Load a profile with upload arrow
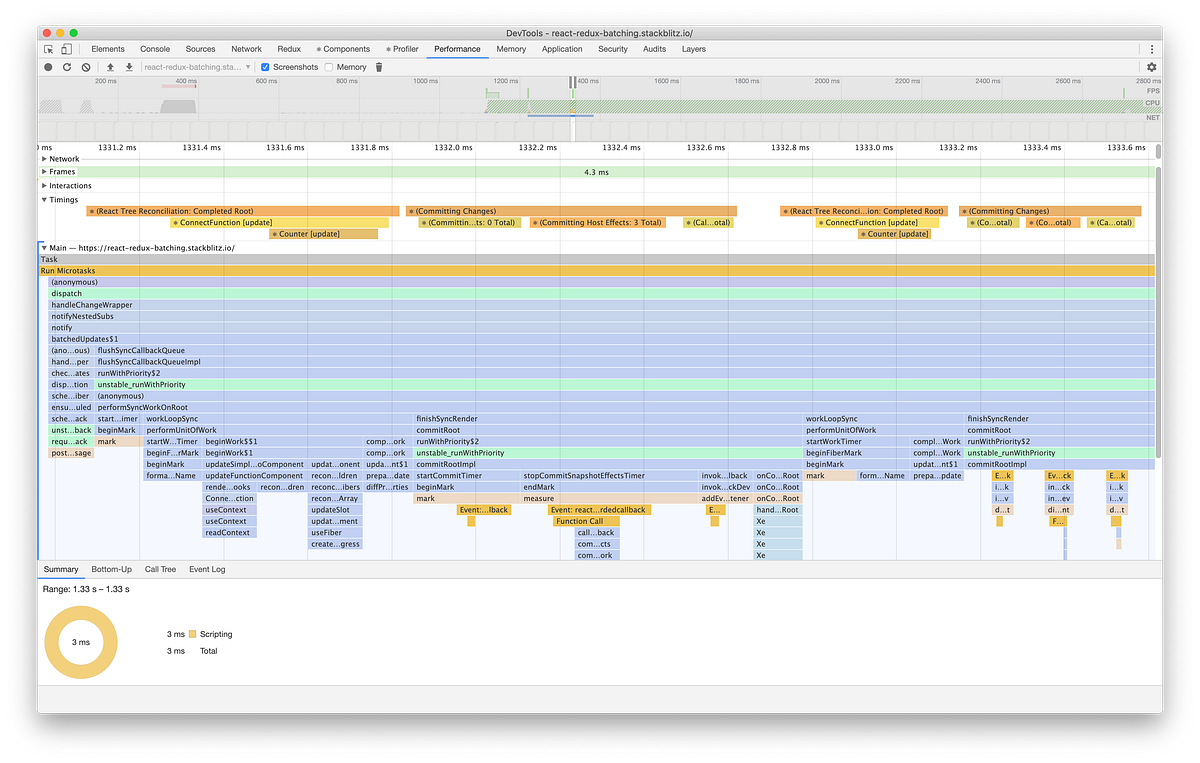1200x763 pixels. click(x=110, y=67)
